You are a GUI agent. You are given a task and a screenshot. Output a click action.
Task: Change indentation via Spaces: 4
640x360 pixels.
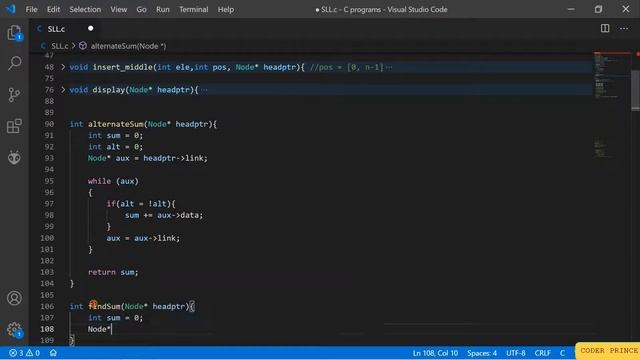tap(482, 353)
